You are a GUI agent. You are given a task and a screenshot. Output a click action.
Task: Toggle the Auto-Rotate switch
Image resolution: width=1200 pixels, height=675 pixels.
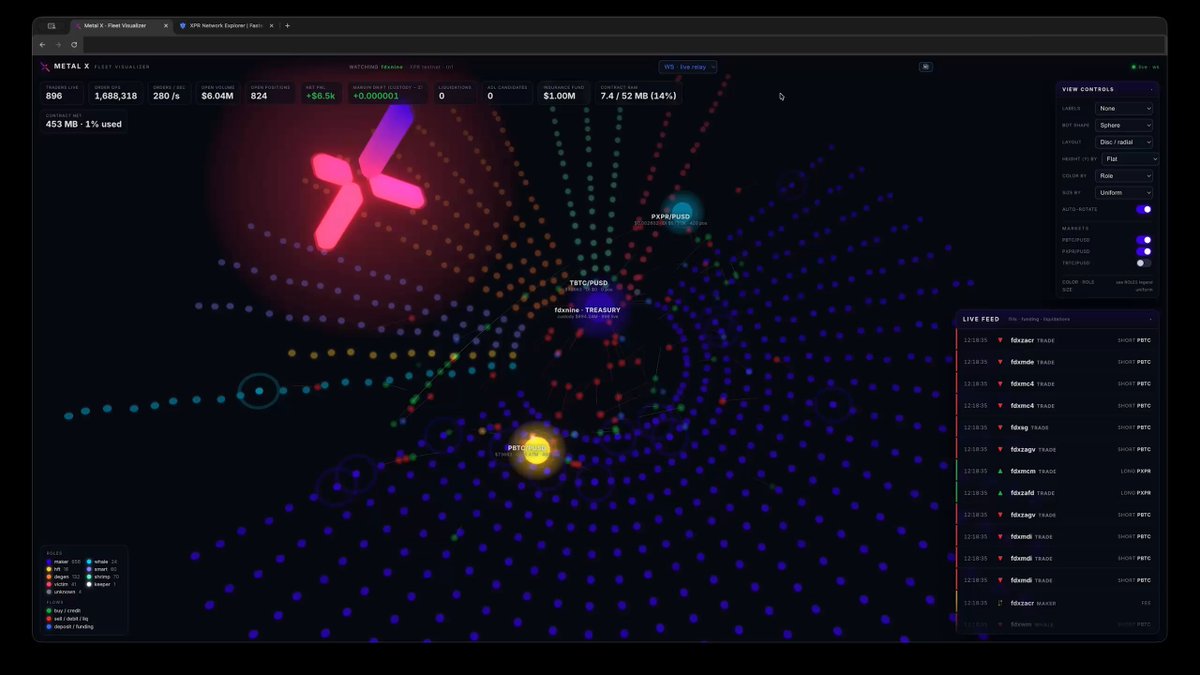tap(1144, 209)
